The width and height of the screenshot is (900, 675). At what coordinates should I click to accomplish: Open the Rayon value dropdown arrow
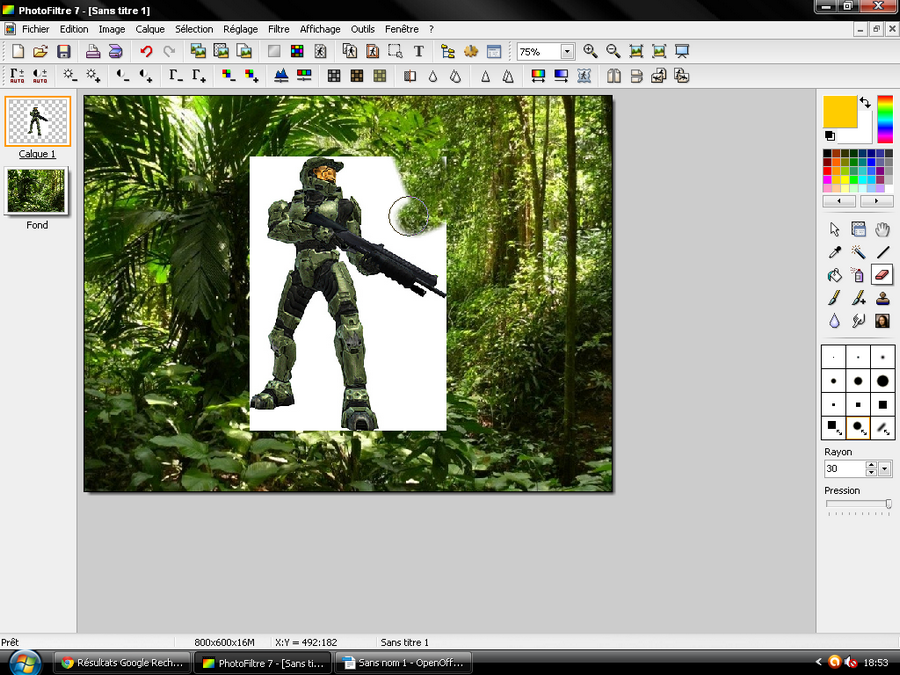[885, 469]
